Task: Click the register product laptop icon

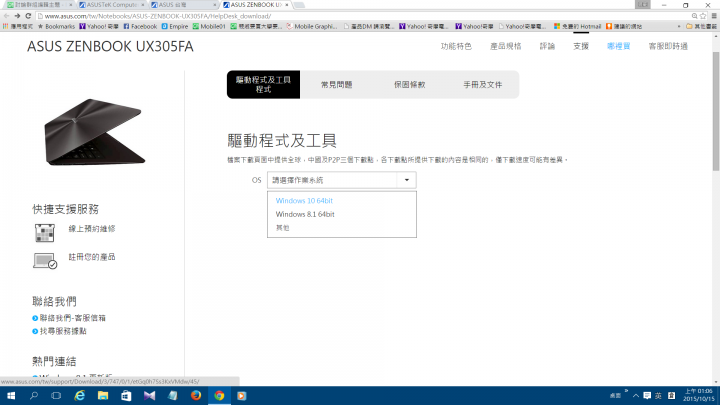Action: pyautogui.click(x=45, y=261)
